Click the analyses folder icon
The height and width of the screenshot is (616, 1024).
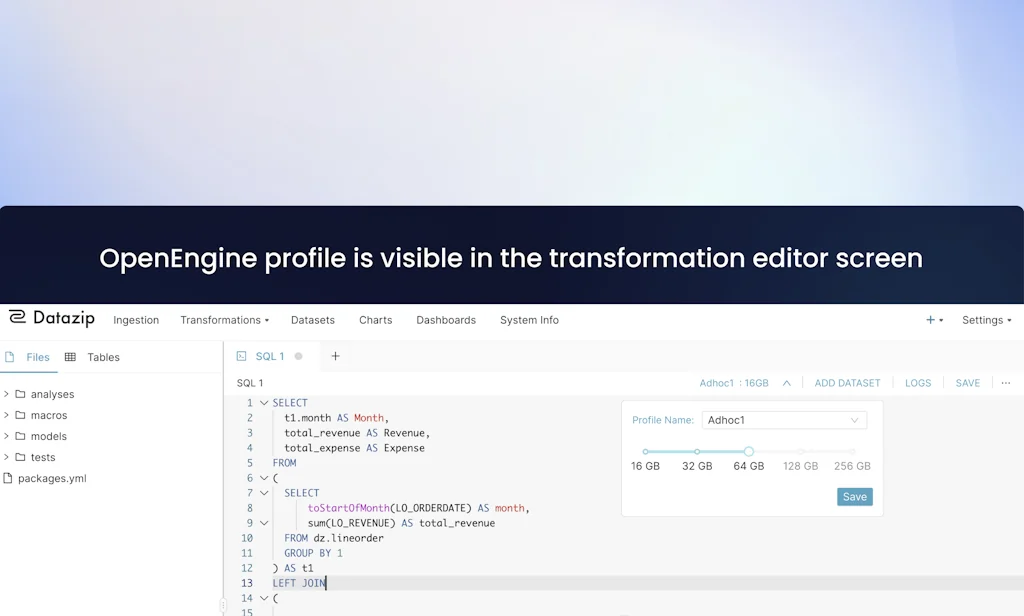[x=20, y=394]
